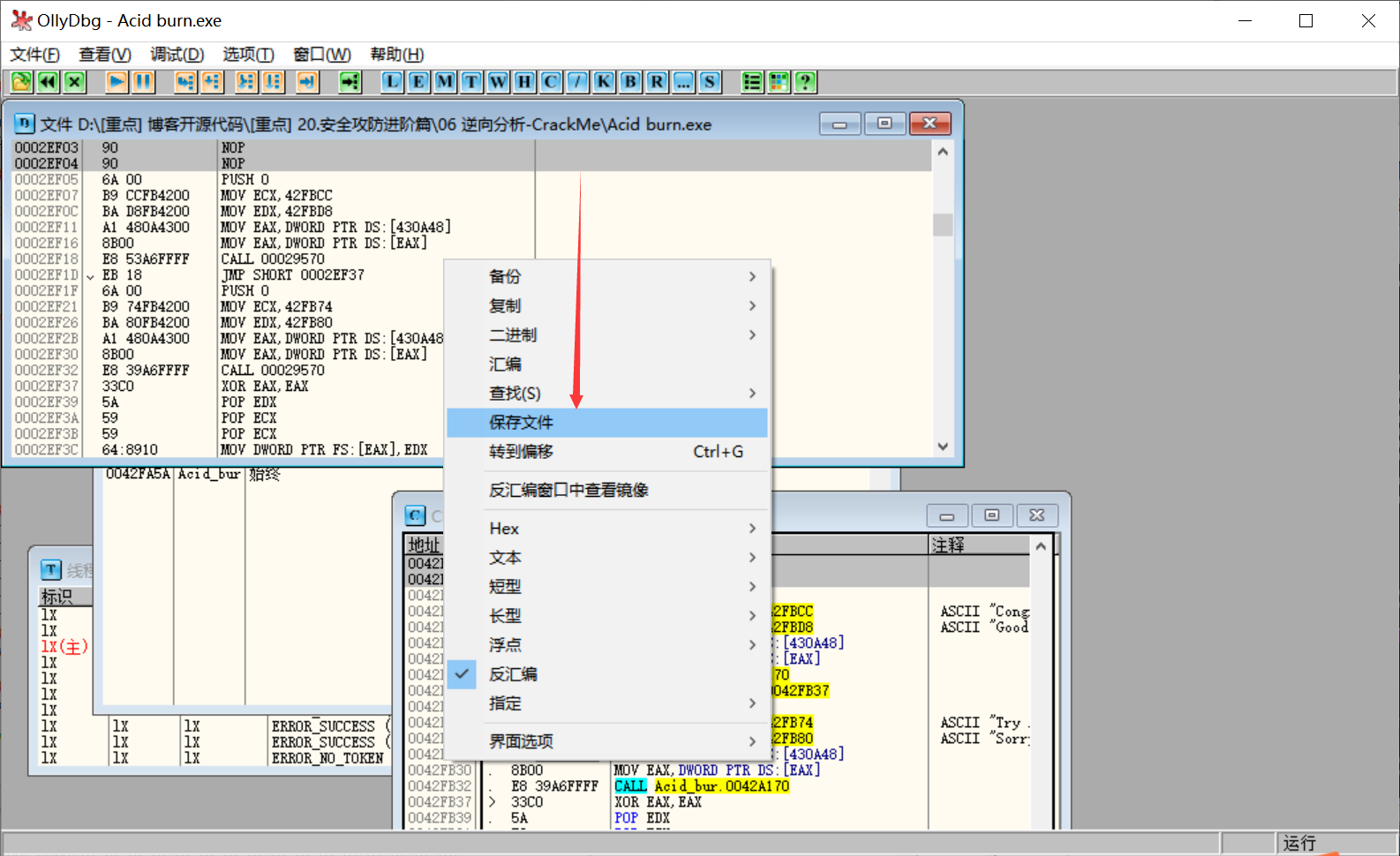Click the Close program X toolbar icon
Viewport: 1400px width, 856px height.
75,82
